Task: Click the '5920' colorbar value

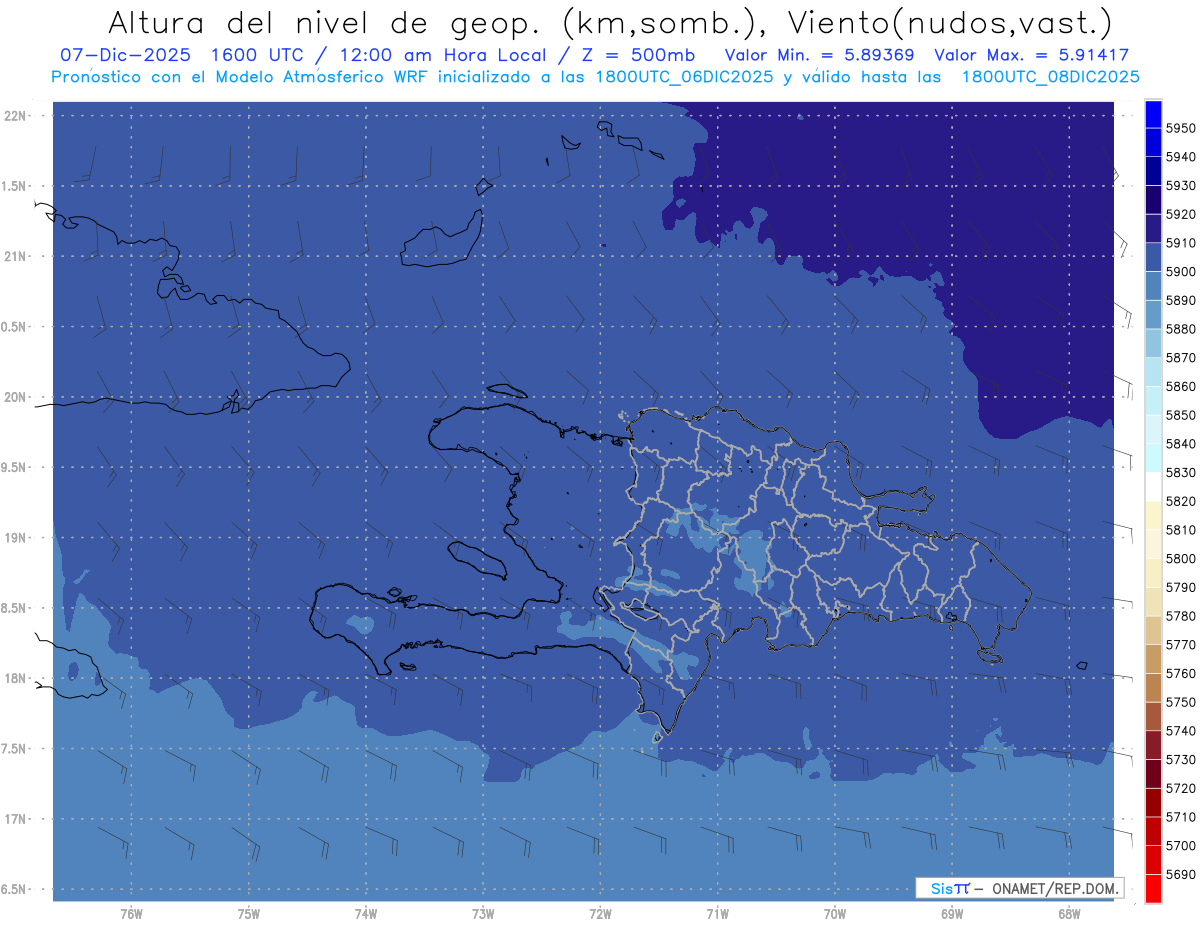Action: (1179, 214)
